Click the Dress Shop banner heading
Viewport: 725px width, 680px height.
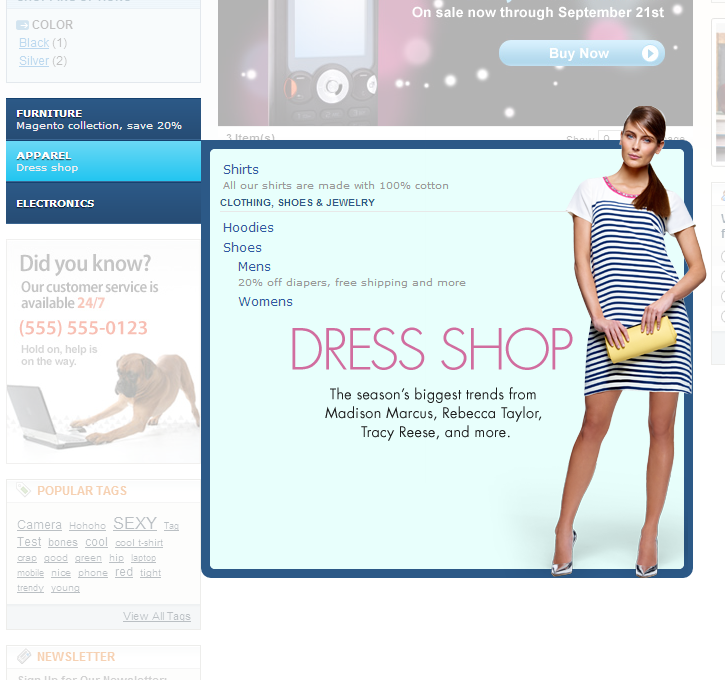[x=432, y=349]
